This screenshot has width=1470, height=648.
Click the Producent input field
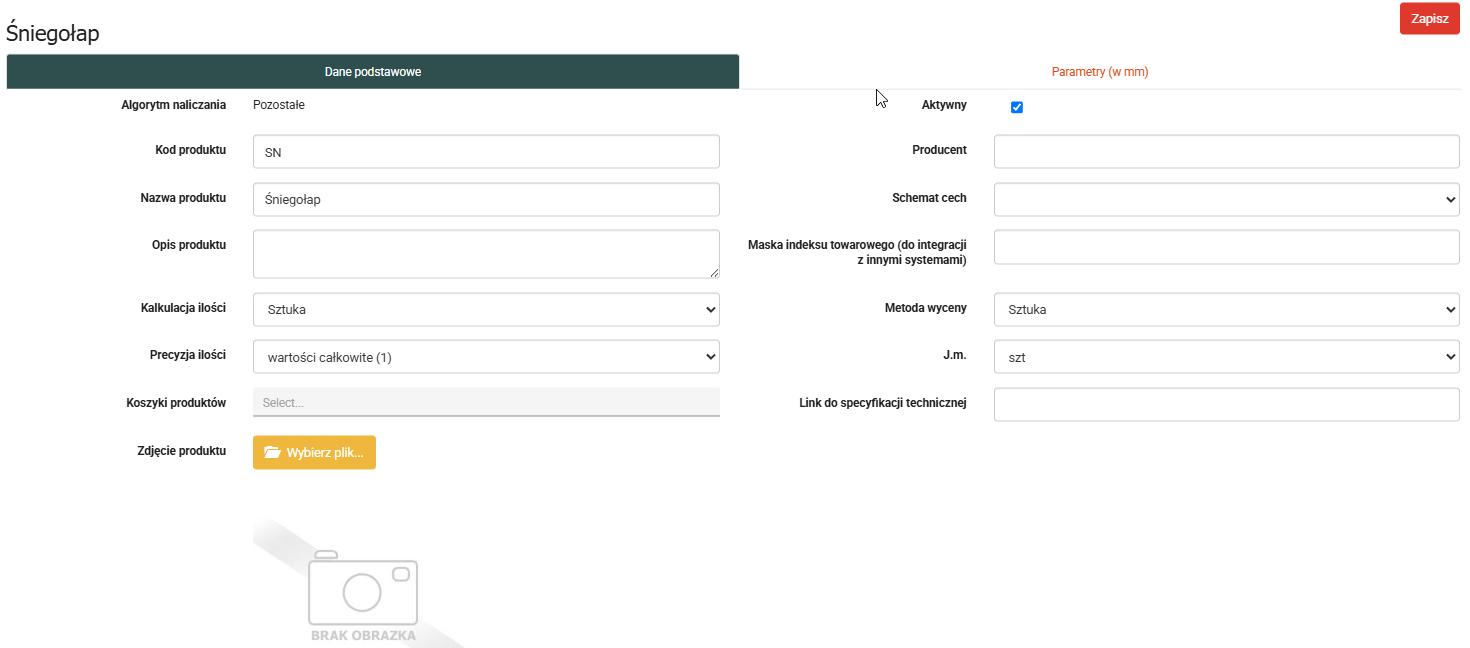pos(1226,152)
